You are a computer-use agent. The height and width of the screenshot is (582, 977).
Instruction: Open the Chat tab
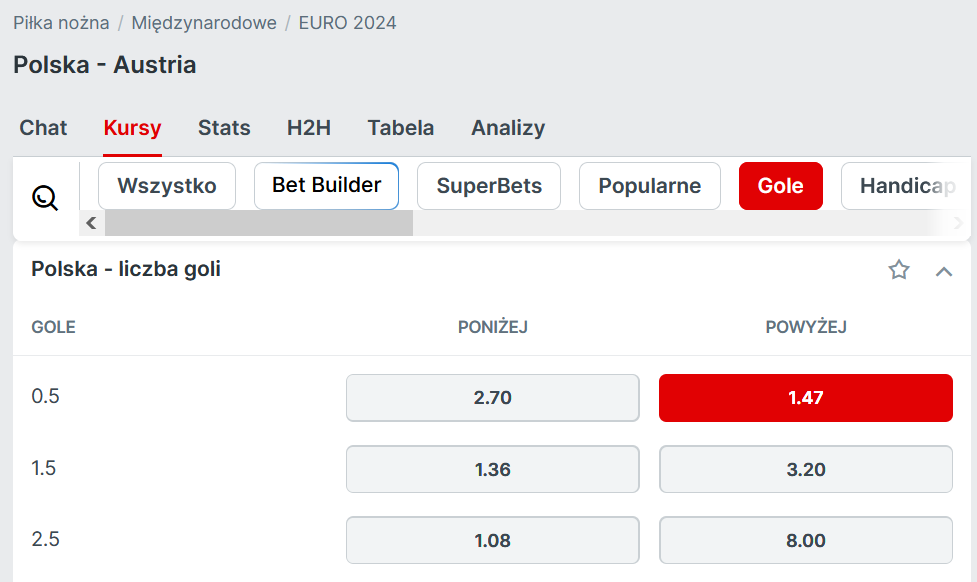43,128
